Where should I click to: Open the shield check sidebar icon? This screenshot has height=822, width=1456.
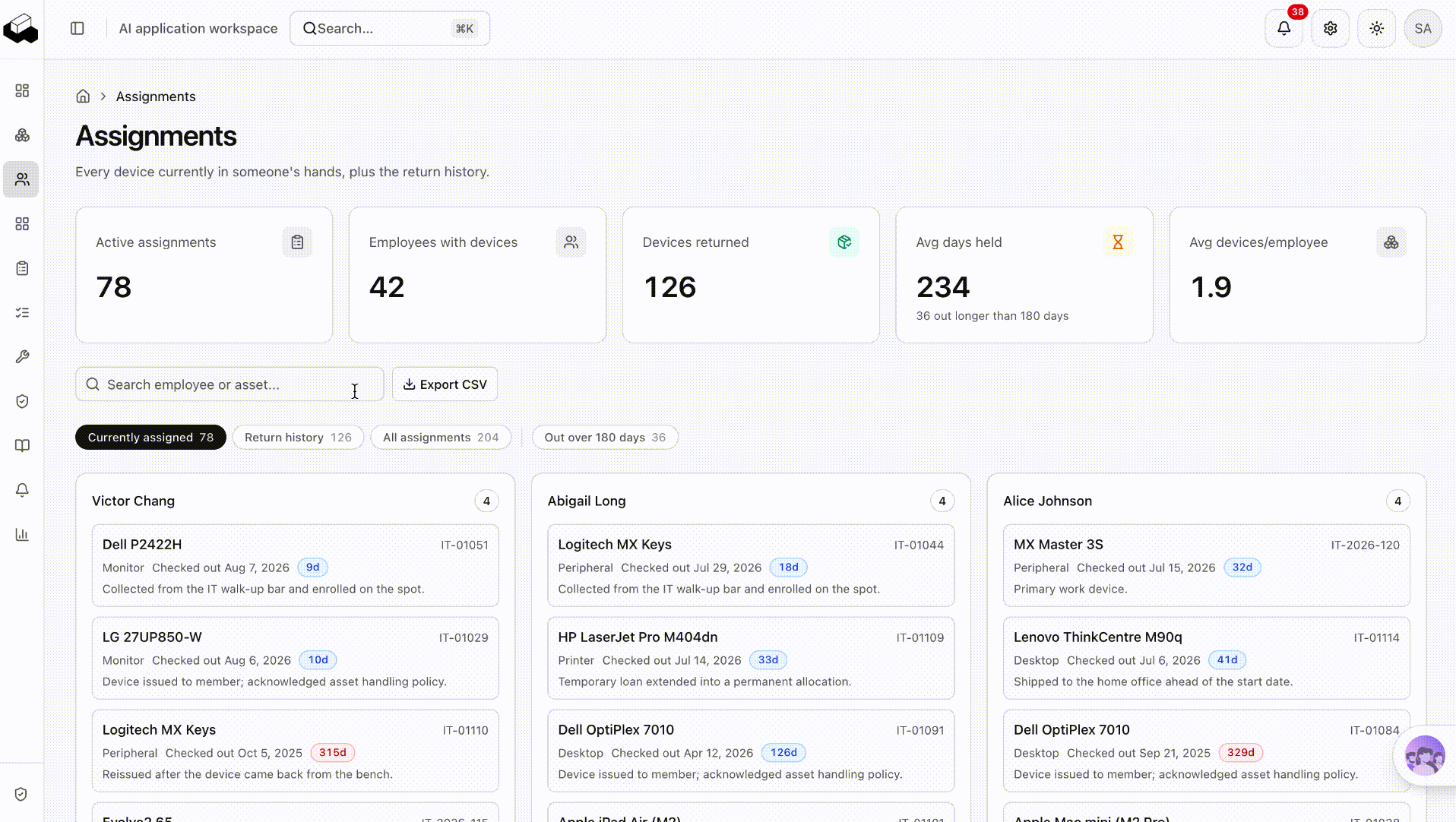[x=22, y=401]
